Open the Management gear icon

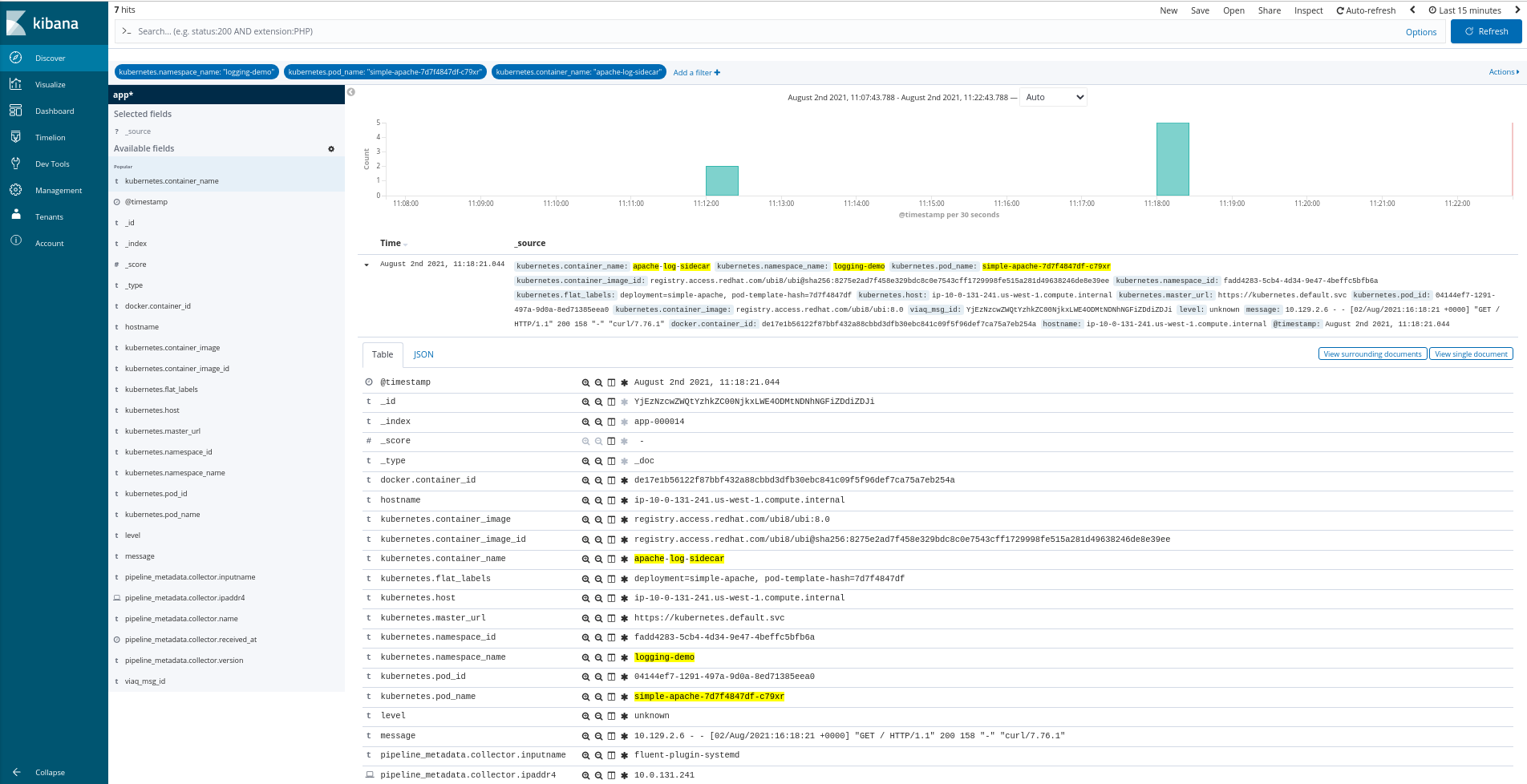pos(15,190)
